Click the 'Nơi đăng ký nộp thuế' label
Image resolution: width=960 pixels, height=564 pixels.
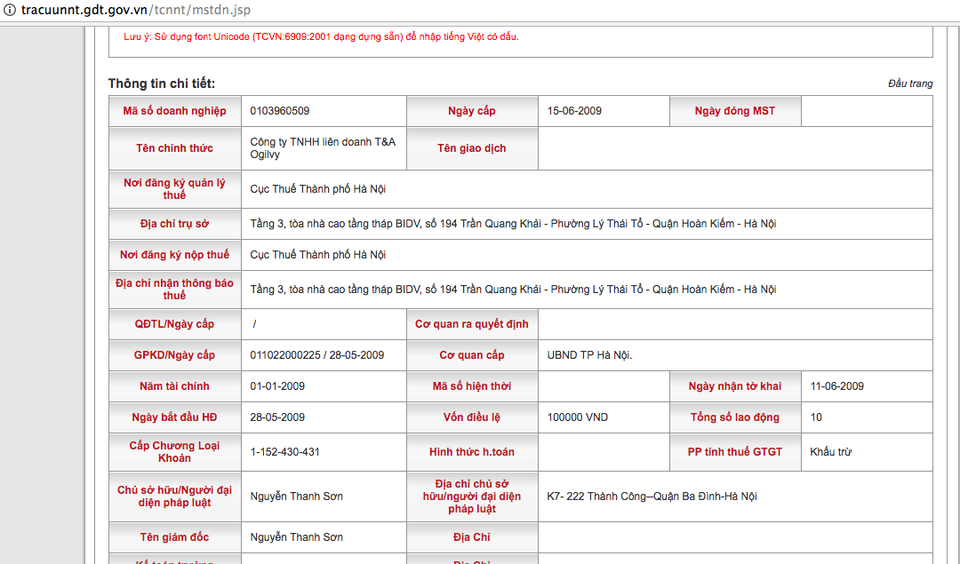tap(174, 255)
